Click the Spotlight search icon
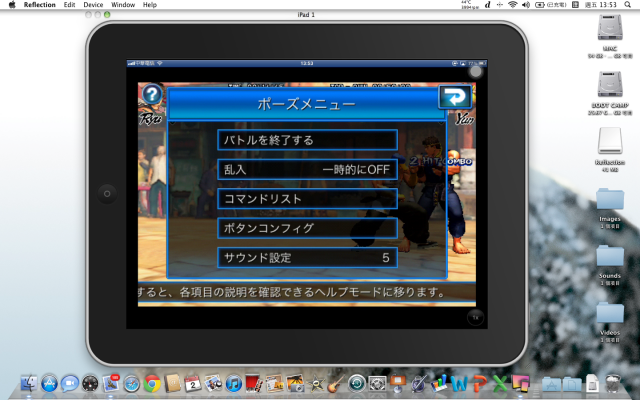 pyautogui.click(x=627, y=5)
